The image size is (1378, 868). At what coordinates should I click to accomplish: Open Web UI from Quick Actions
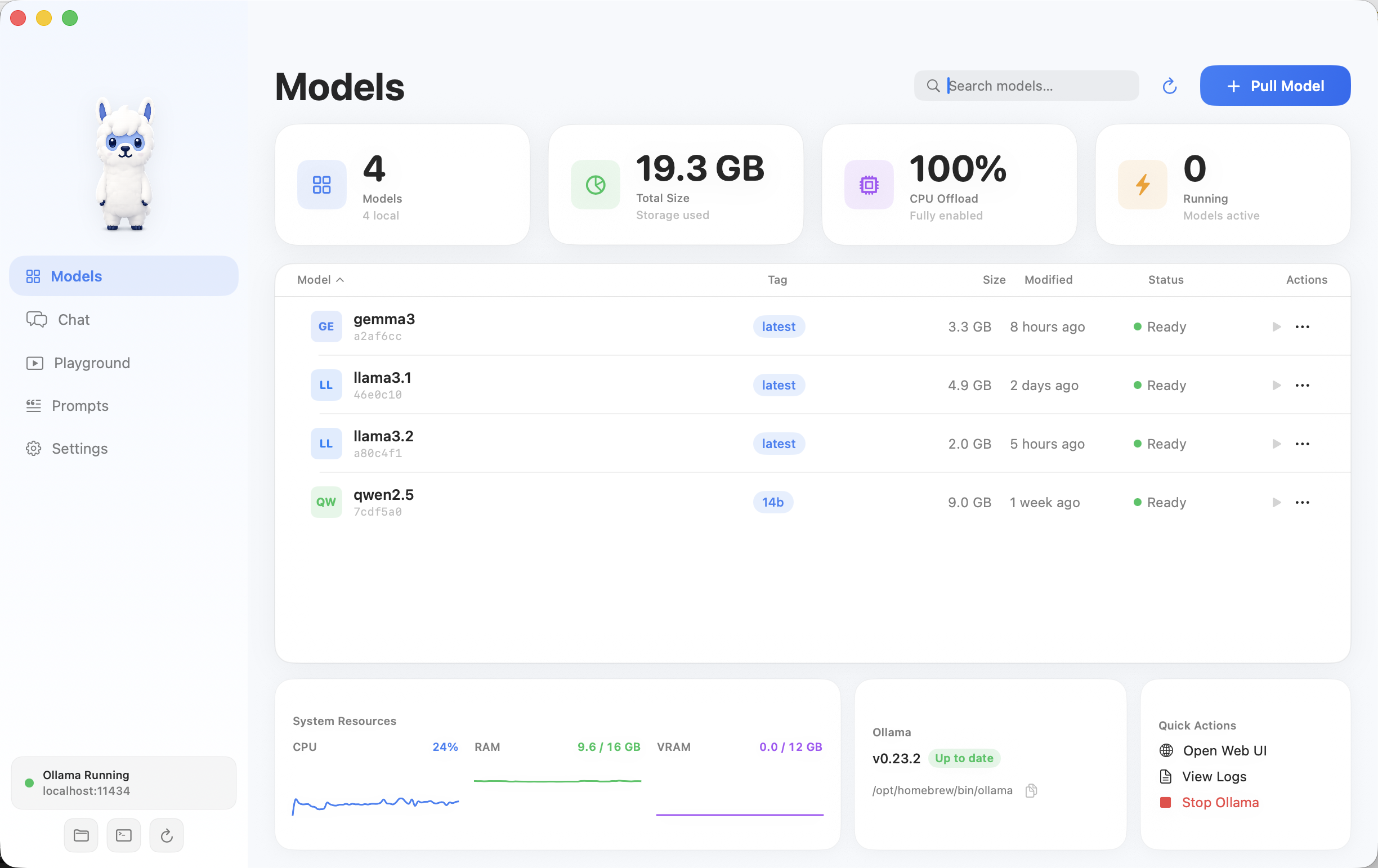[x=1213, y=751]
